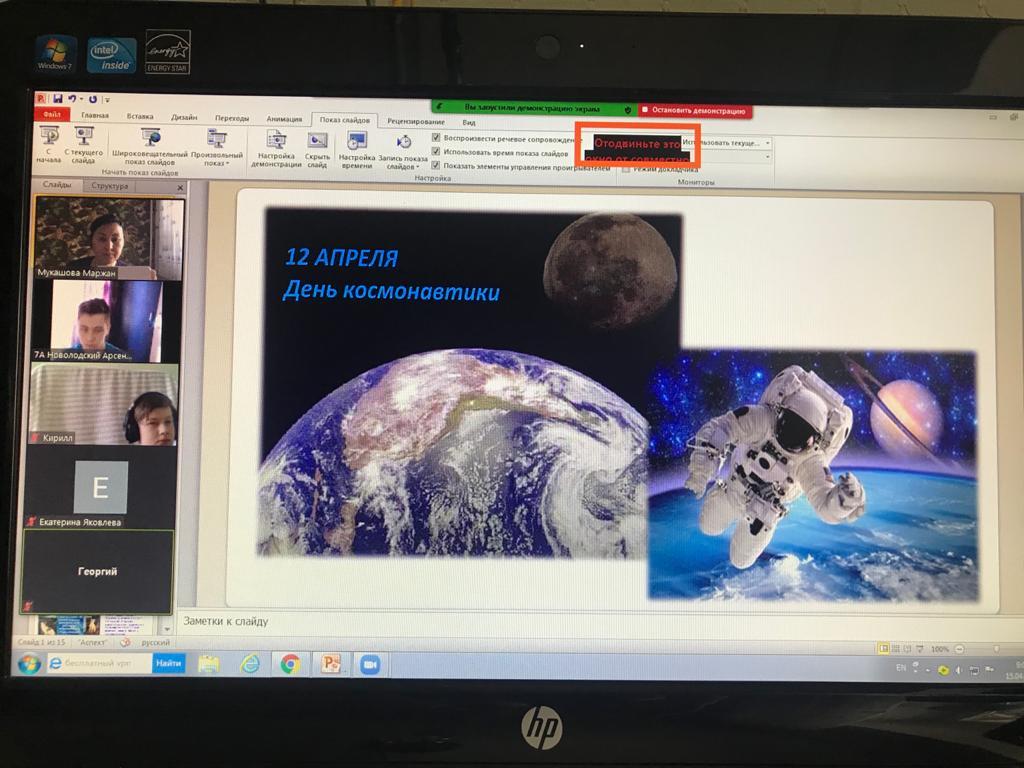Switch to the Анимация tab

point(284,119)
